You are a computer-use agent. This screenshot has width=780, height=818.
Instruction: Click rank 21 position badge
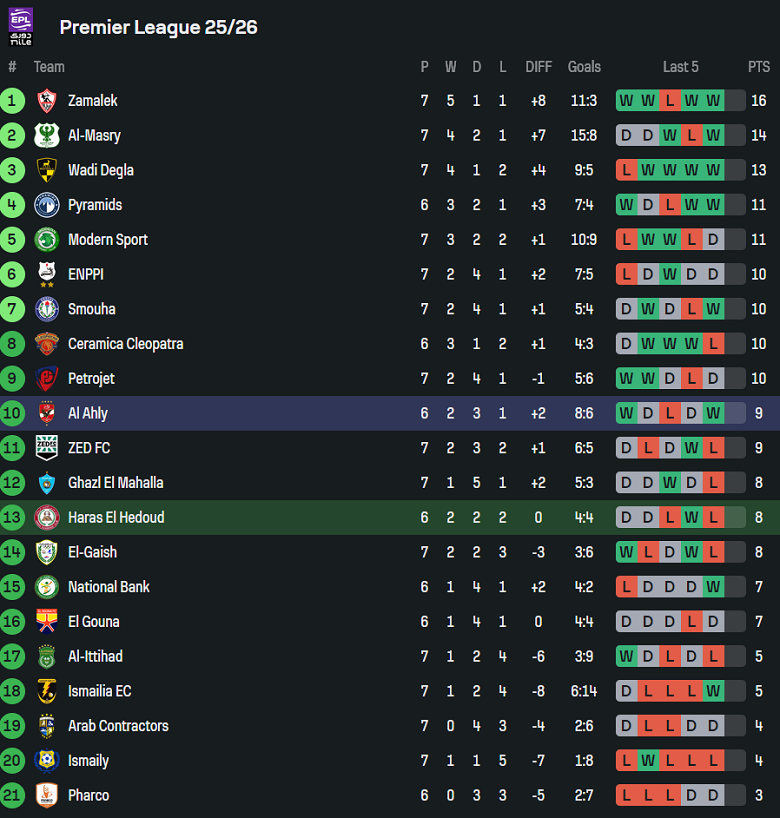12,795
